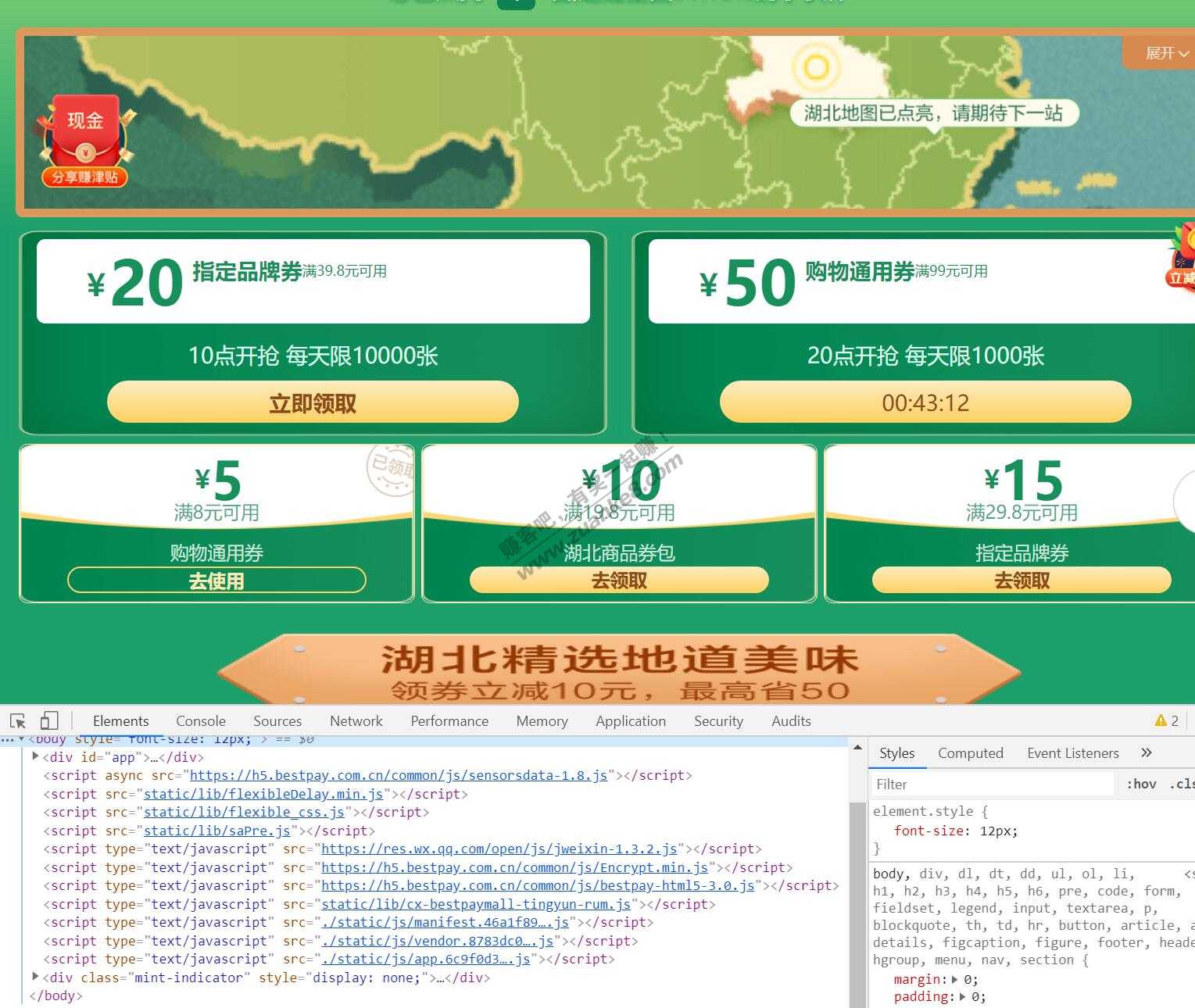Focus the Styles Filter input field
Viewport: 1195px width, 1008px height.
(992, 784)
